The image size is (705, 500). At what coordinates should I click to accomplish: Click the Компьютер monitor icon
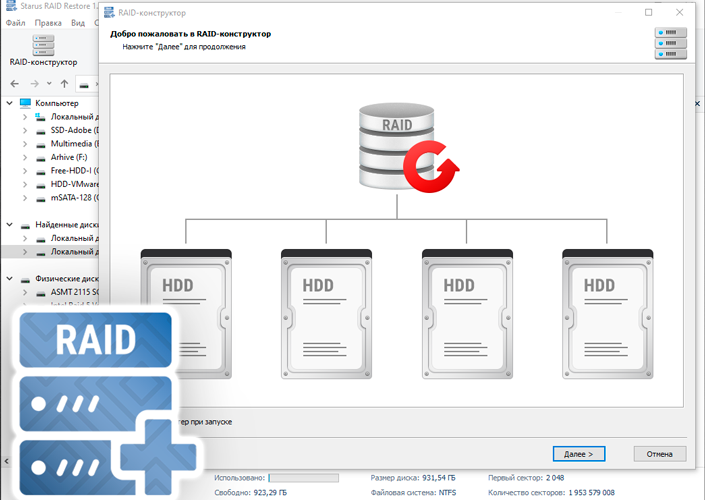(x=25, y=103)
